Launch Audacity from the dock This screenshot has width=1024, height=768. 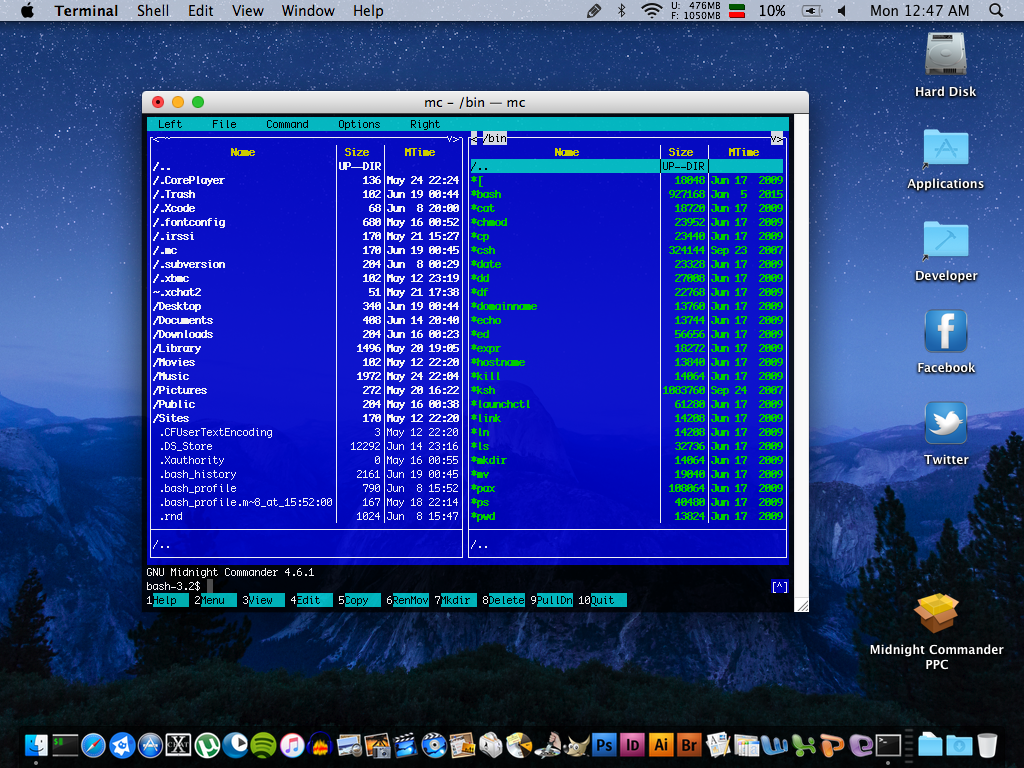pos(320,745)
